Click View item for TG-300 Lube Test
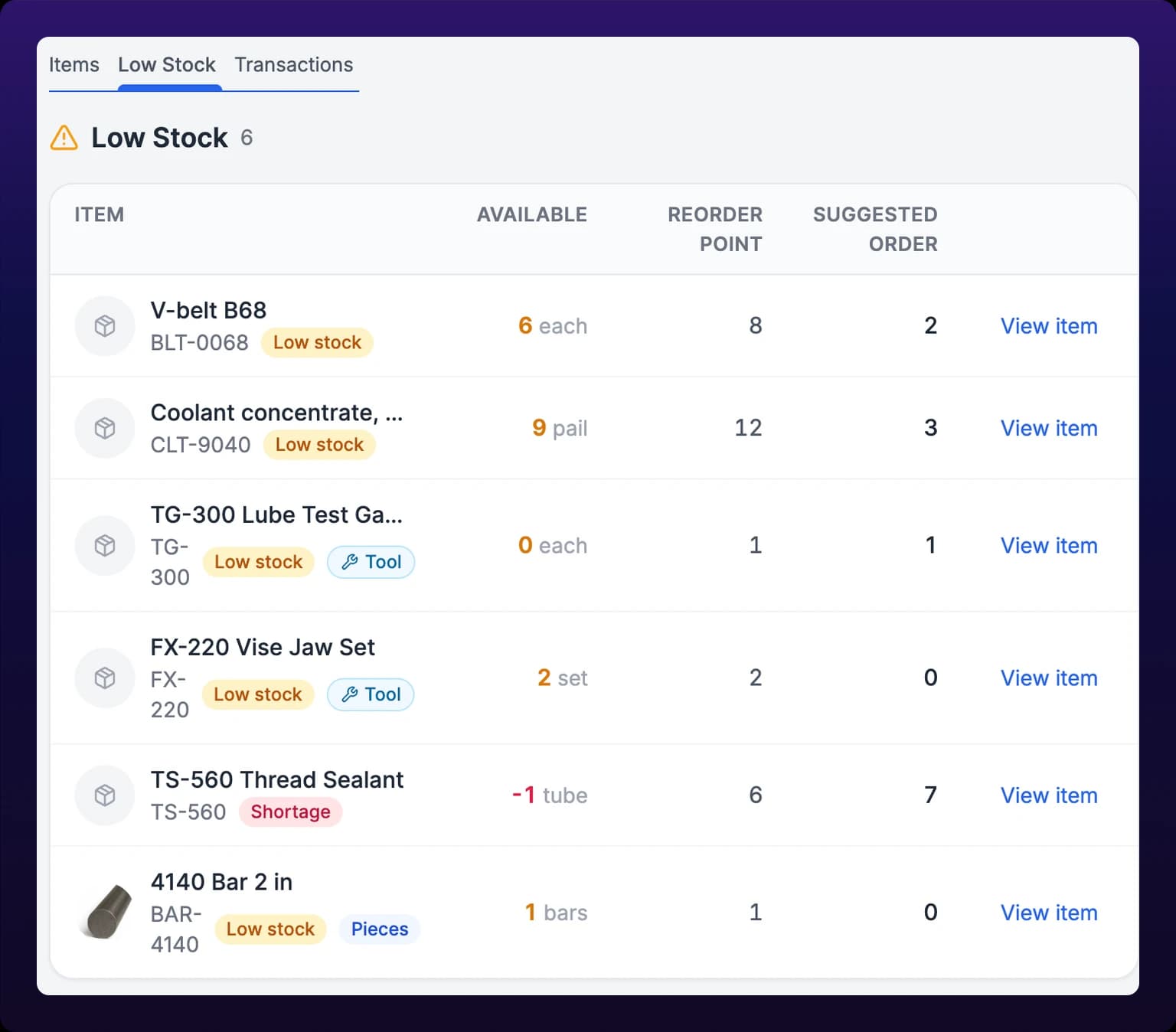 pyautogui.click(x=1049, y=545)
